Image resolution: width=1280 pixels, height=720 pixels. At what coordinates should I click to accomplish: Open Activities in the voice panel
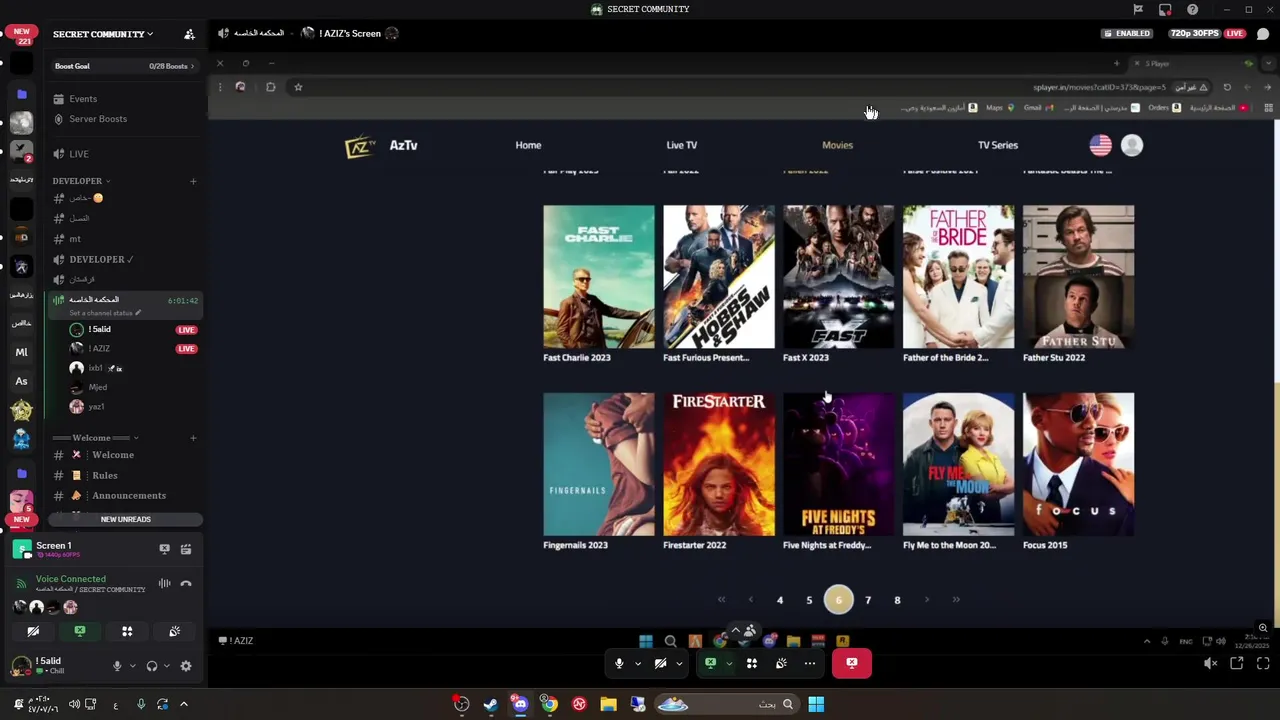click(127, 631)
